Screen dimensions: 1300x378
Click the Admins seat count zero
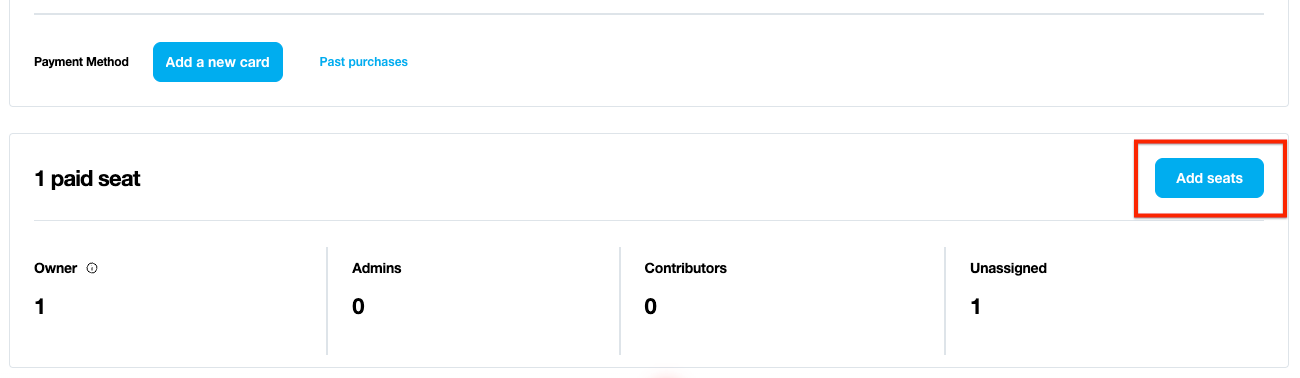click(x=358, y=307)
